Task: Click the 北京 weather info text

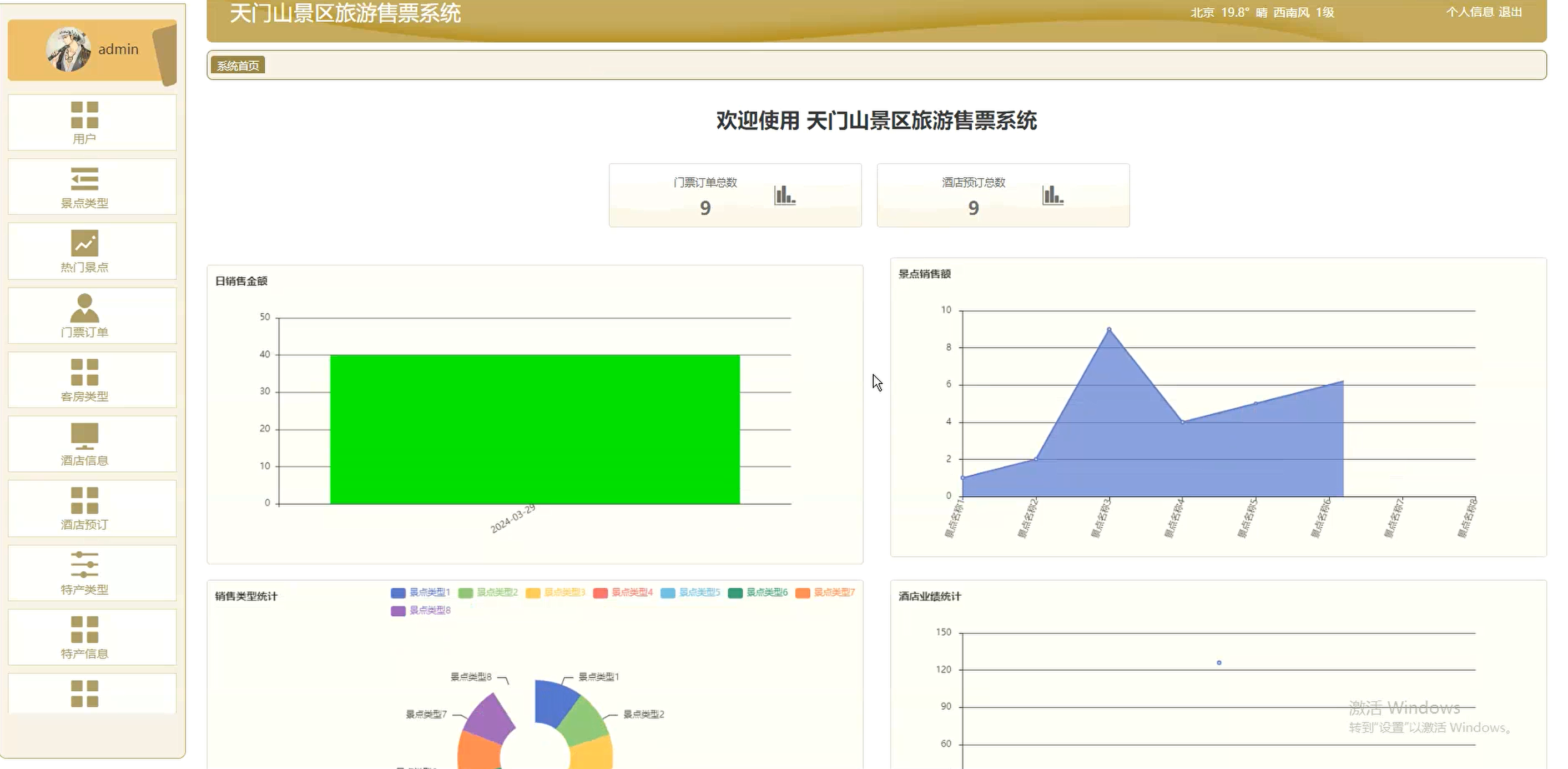Action: click(x=1262, y=12)
